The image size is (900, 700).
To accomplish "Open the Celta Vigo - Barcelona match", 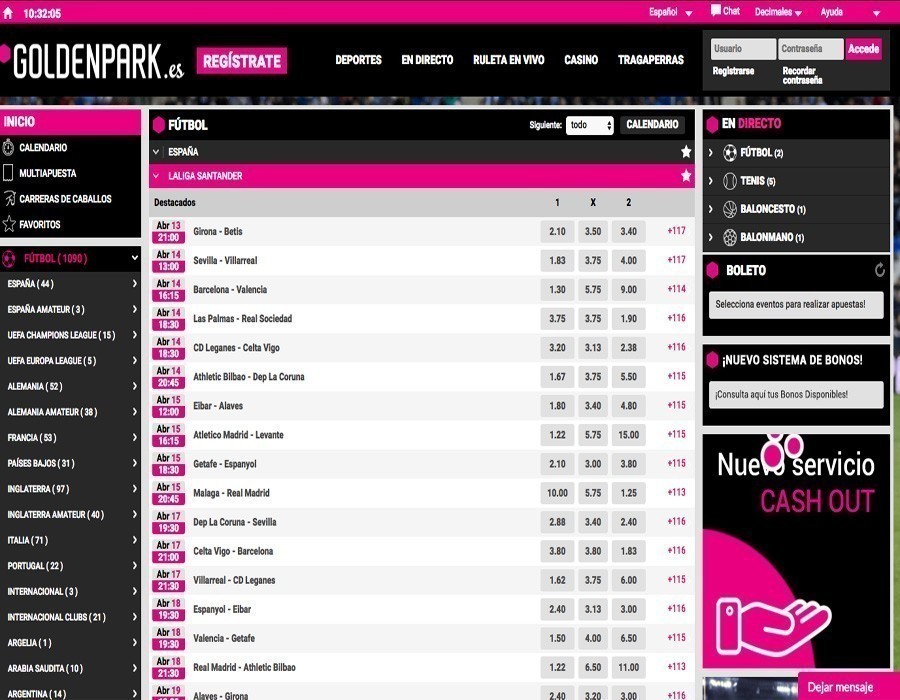I will click(233, 551).
